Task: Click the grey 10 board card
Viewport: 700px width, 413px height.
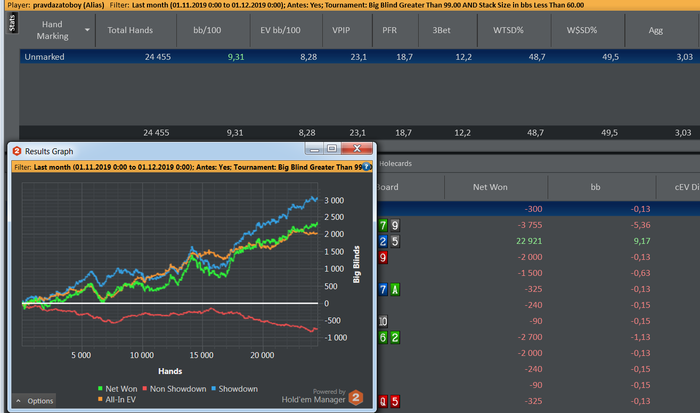Action: pyautogui.click(x=383, y=321)
